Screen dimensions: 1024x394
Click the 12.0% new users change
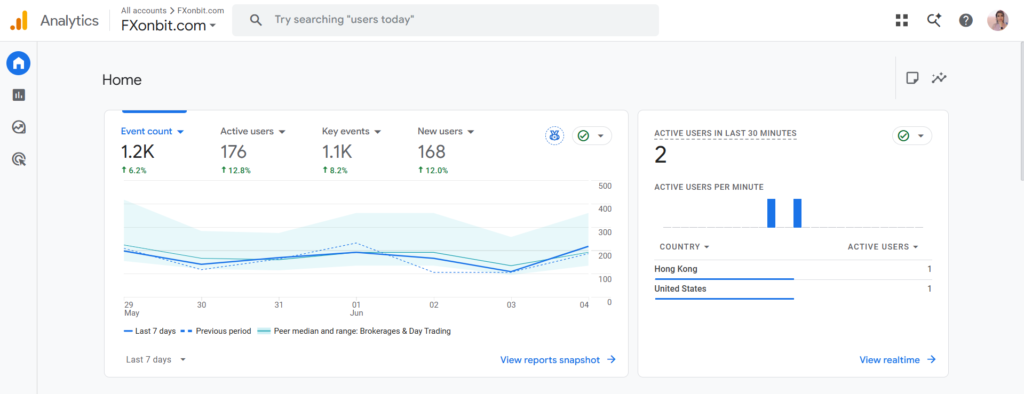[x=433, y=171]
